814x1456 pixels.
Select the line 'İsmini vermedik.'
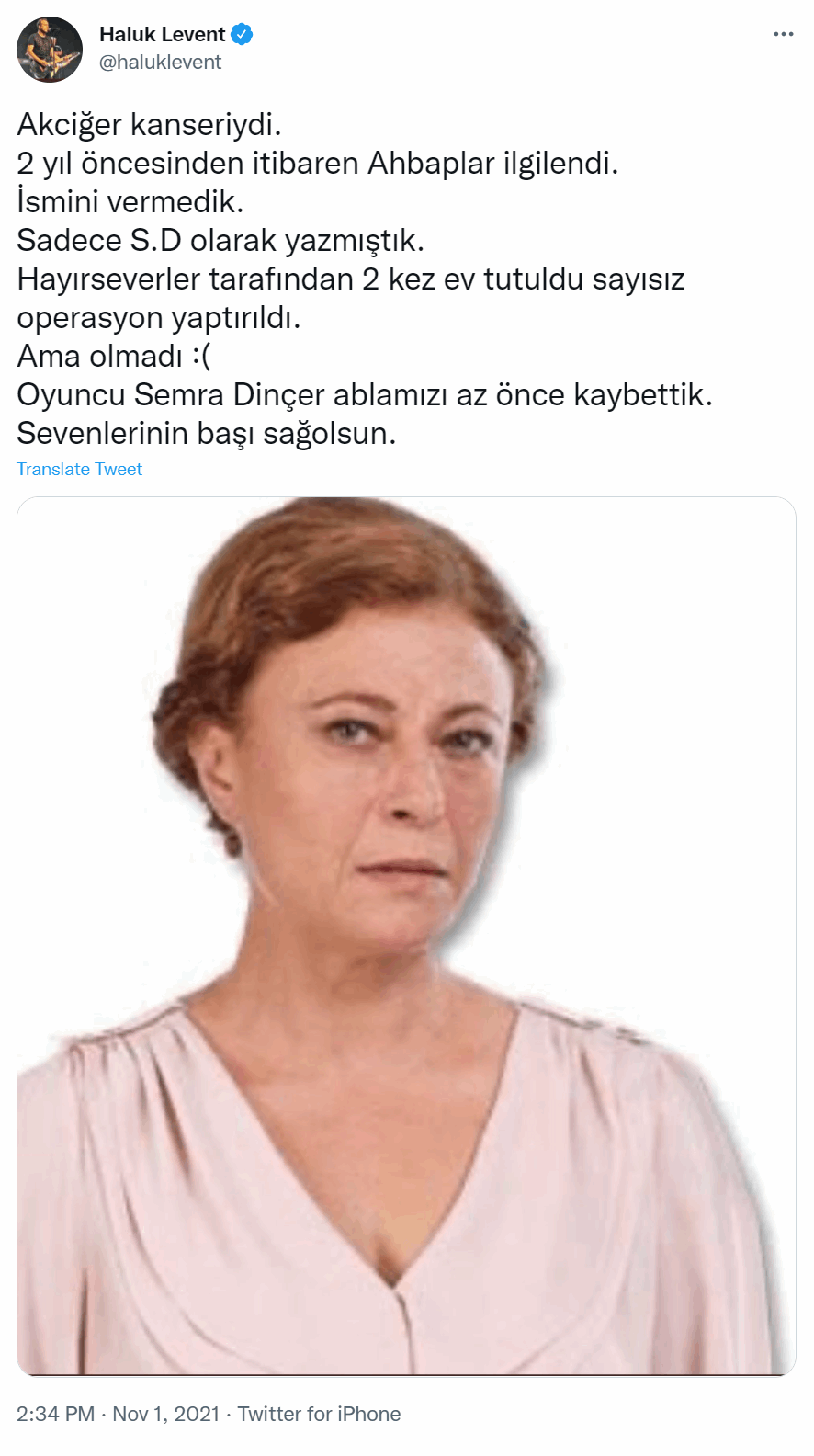[x=130, y=202]
